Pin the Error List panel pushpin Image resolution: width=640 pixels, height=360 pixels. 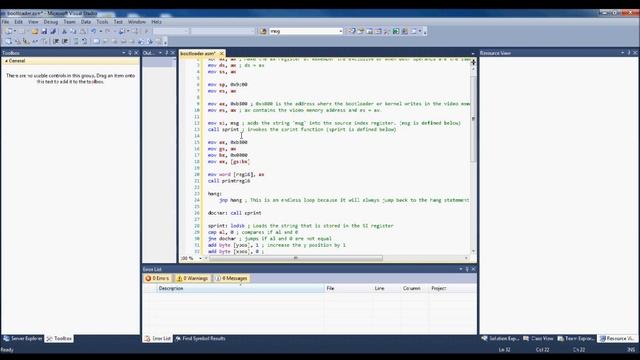point(467,269)
